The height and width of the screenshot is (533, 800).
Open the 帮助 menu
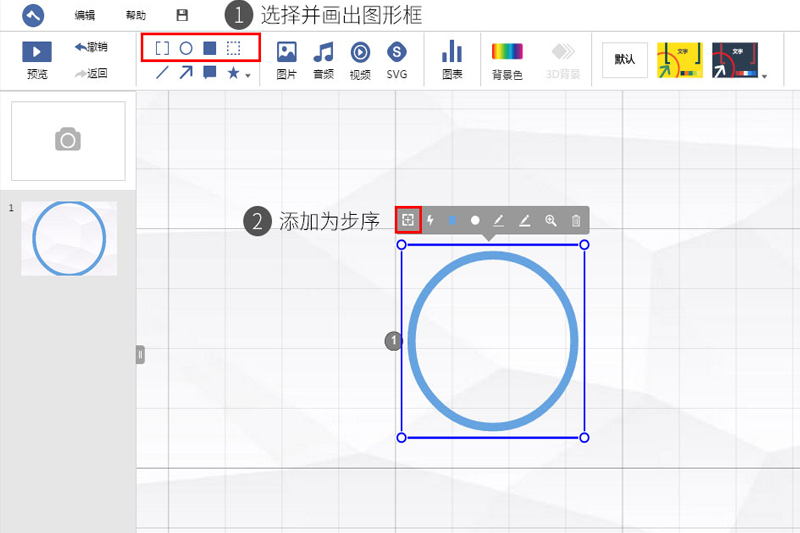(x=136, y=15)
